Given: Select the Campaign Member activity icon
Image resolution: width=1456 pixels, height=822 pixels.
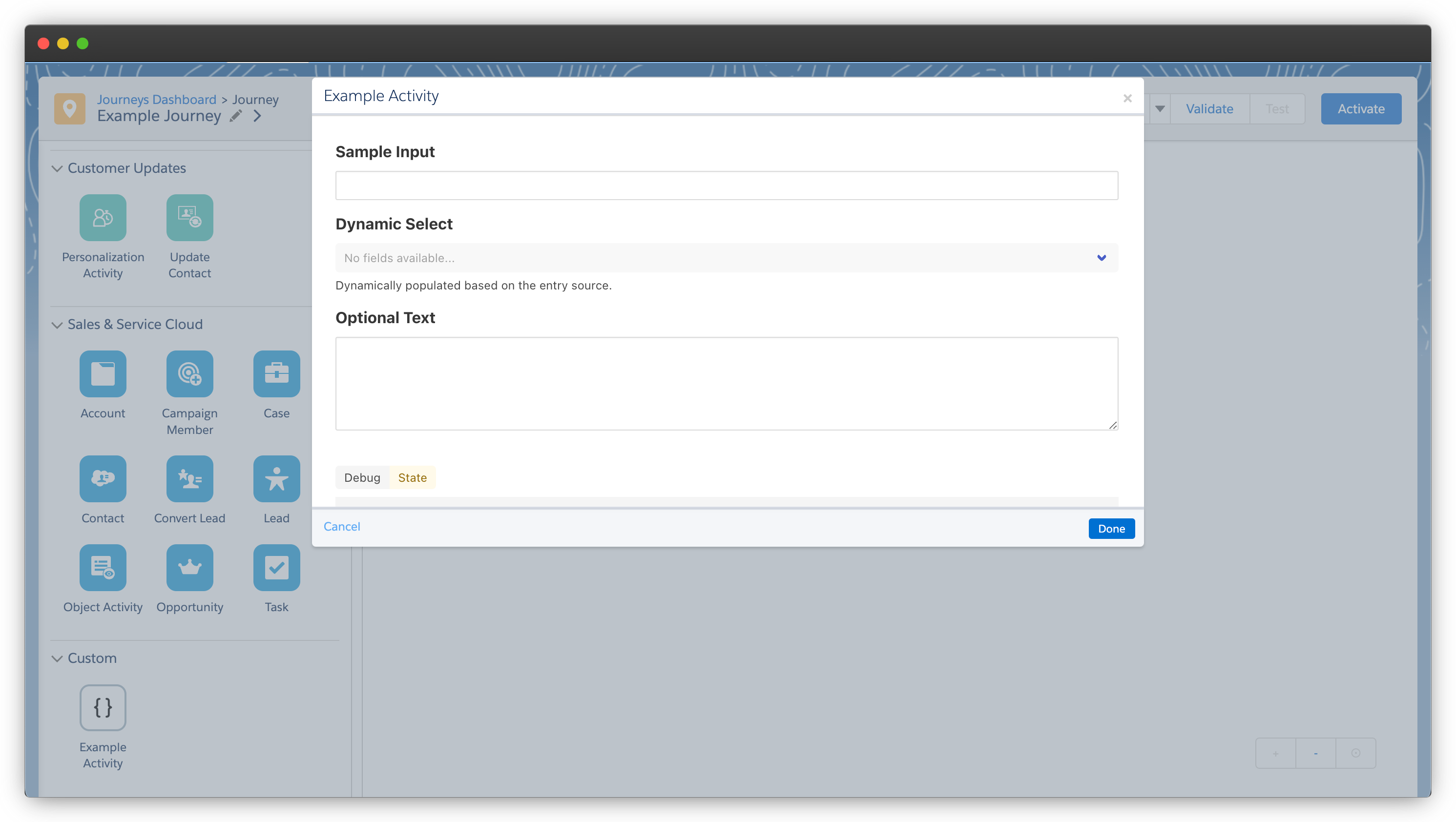Looking at the screenshot, I should point(189,373).
